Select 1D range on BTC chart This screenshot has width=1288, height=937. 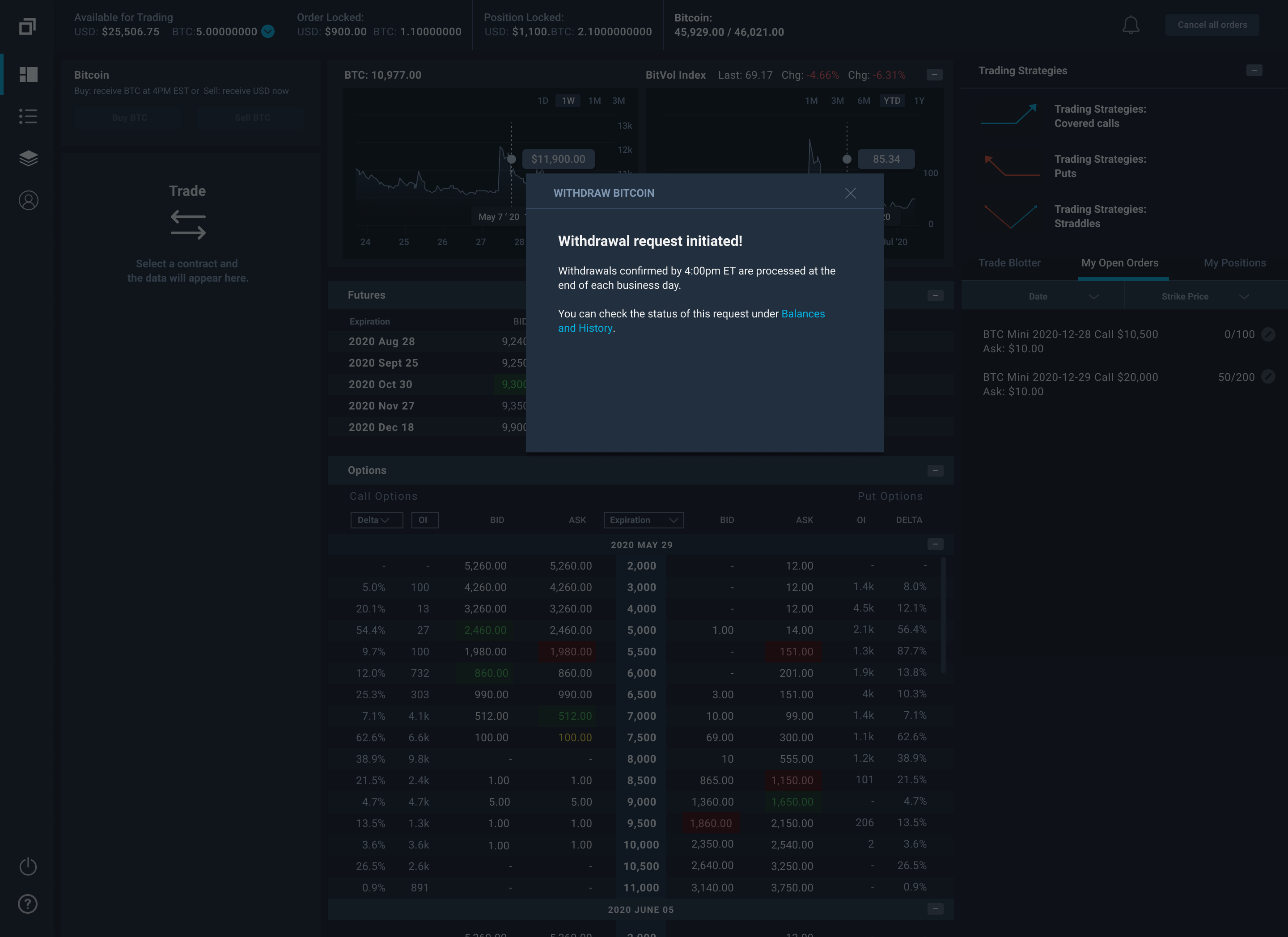tap(543, 101)
